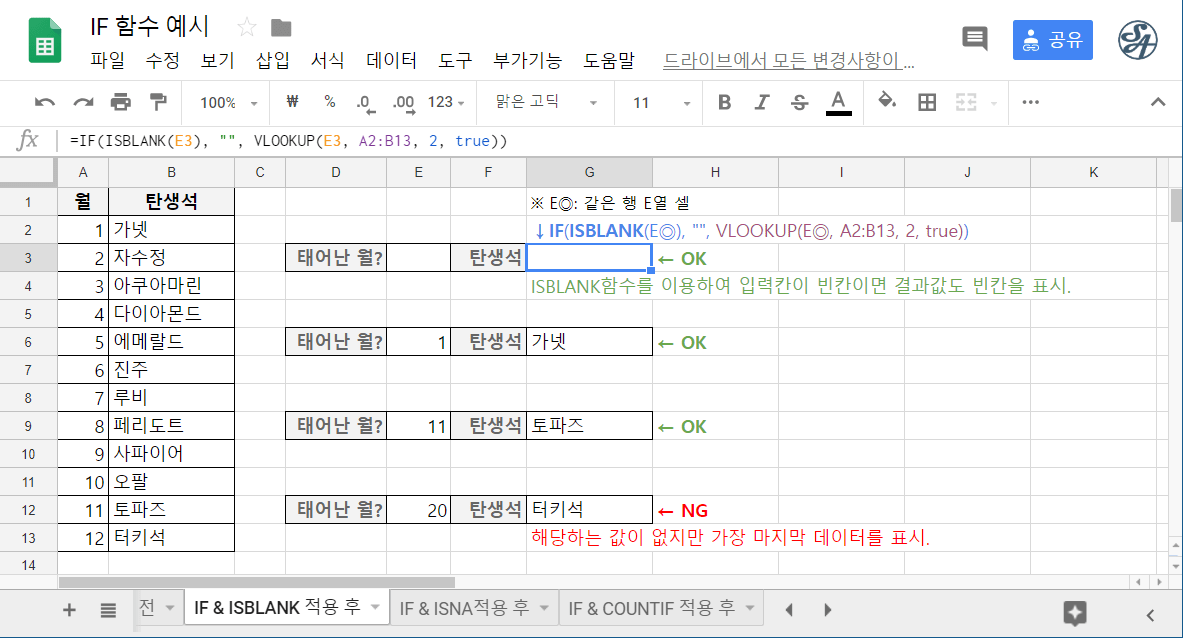Switch to the IF & ISNA적용 후 tab
This screenshot has width=1183, height=638.
464,608
